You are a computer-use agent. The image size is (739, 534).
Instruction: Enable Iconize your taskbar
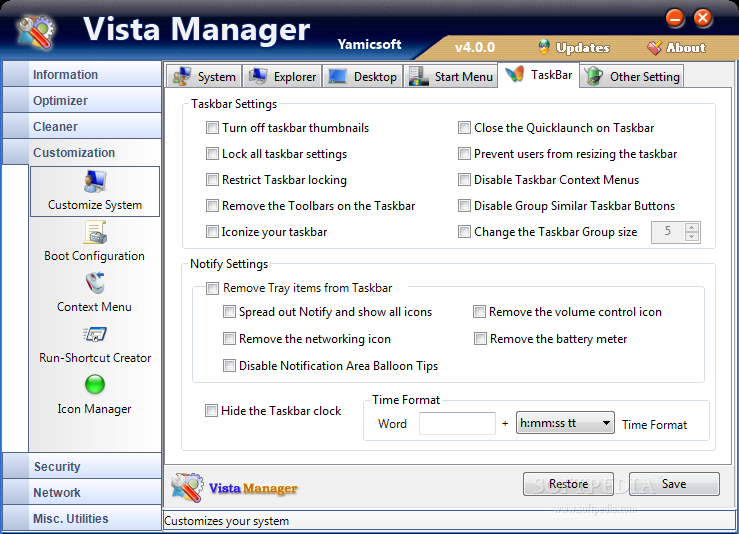(213, 231)
